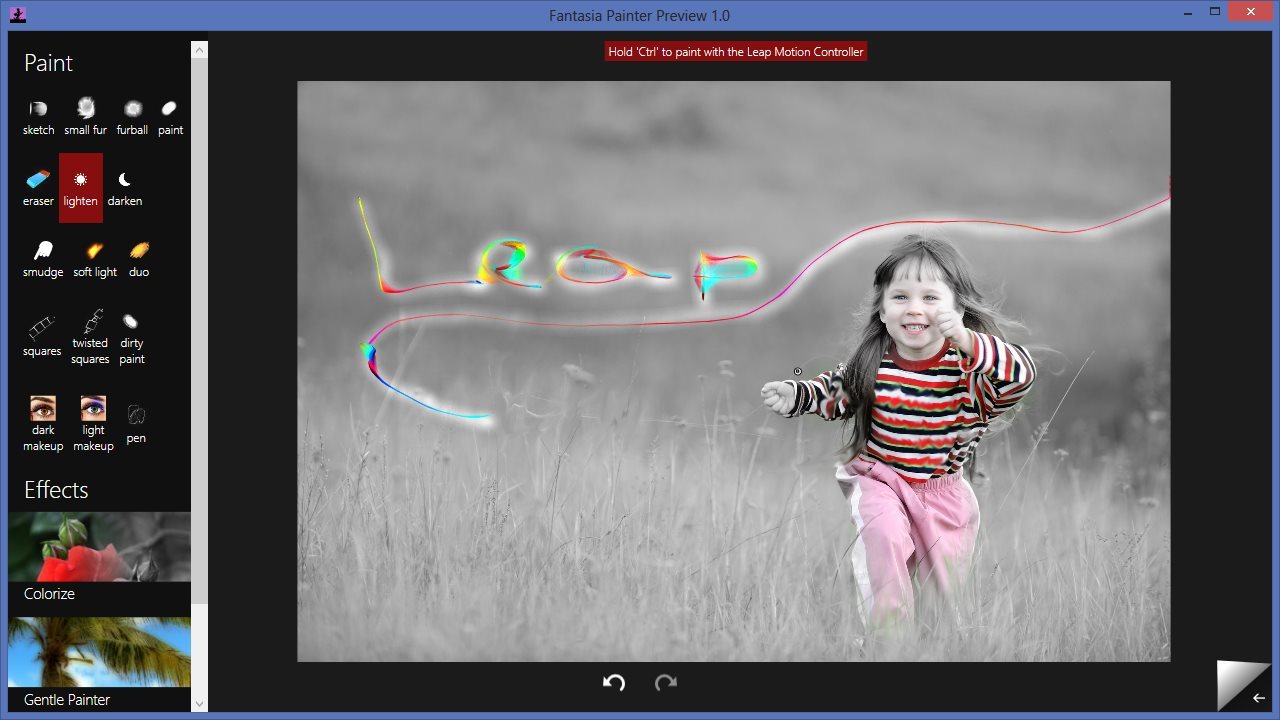This screenshot has width=1280, height=720.
Task: Pick the duo brush
Action: click(x=139, y=258)
